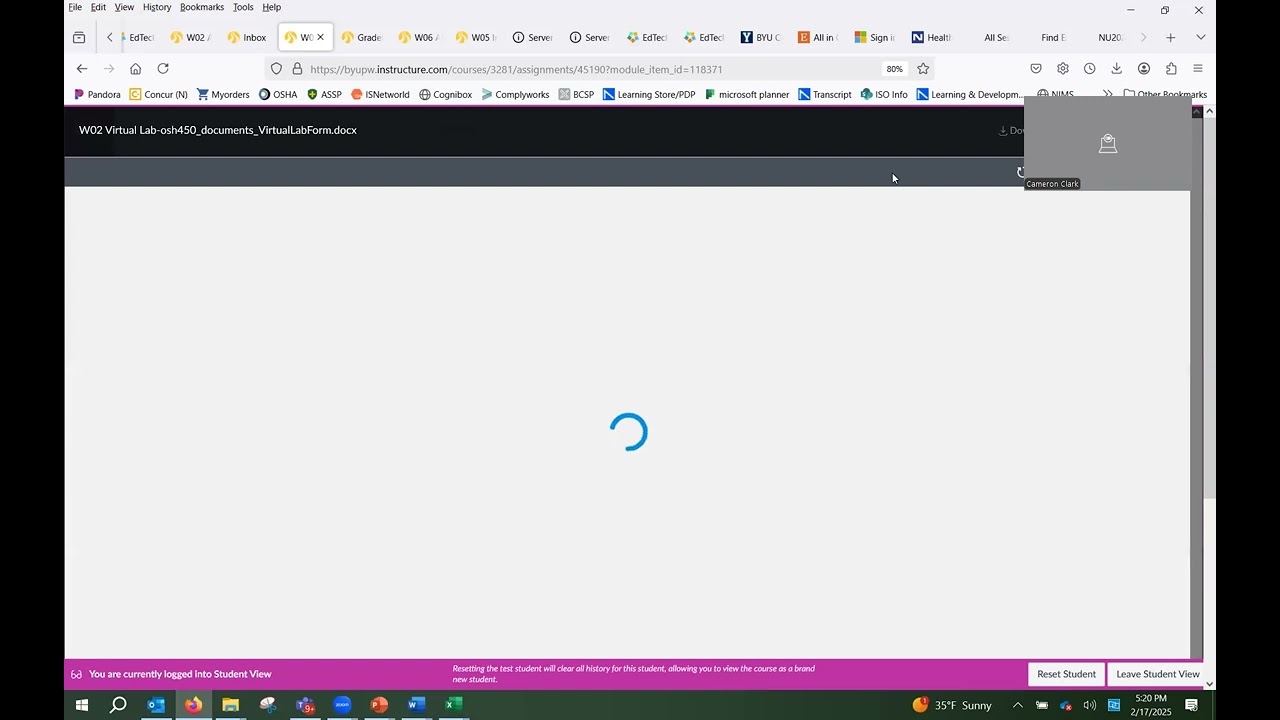Open the browser settings gear icon

(x=1063, y=69)
